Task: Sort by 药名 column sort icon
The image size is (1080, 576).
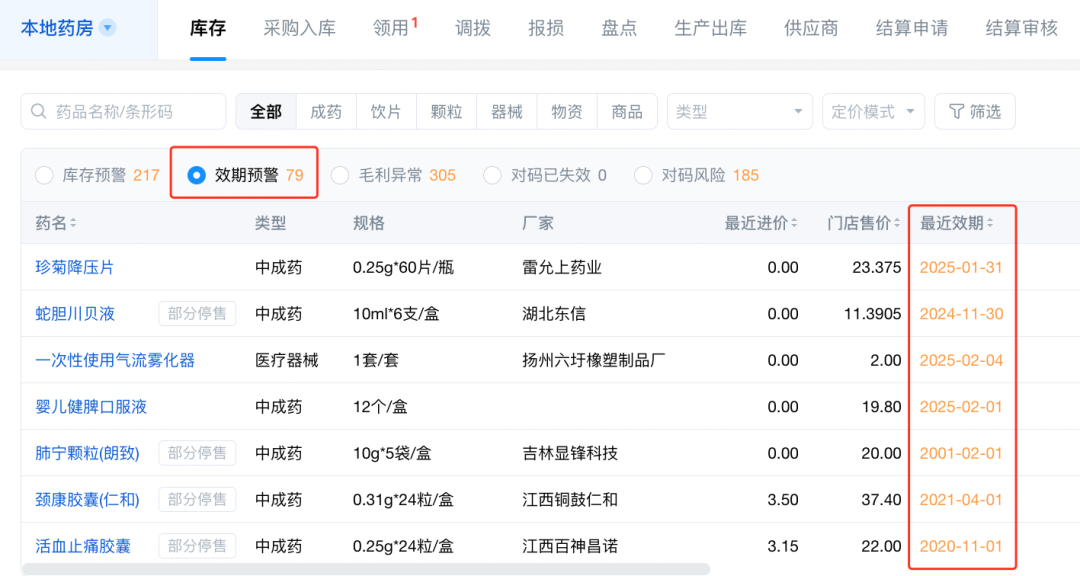Action: [73, 223]
